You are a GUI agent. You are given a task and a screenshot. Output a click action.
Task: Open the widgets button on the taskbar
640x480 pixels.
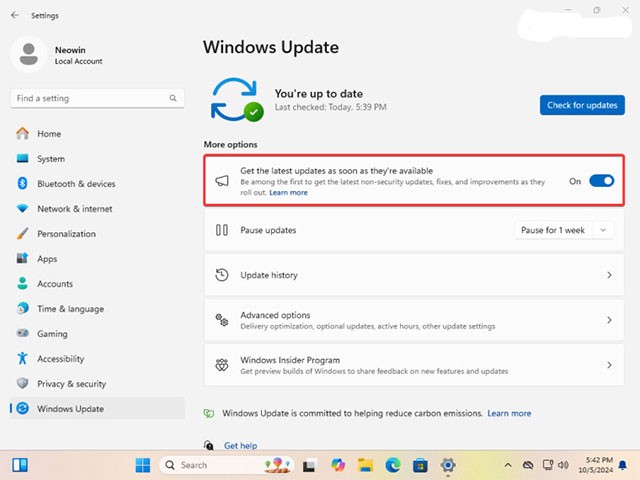pos(20,465)
